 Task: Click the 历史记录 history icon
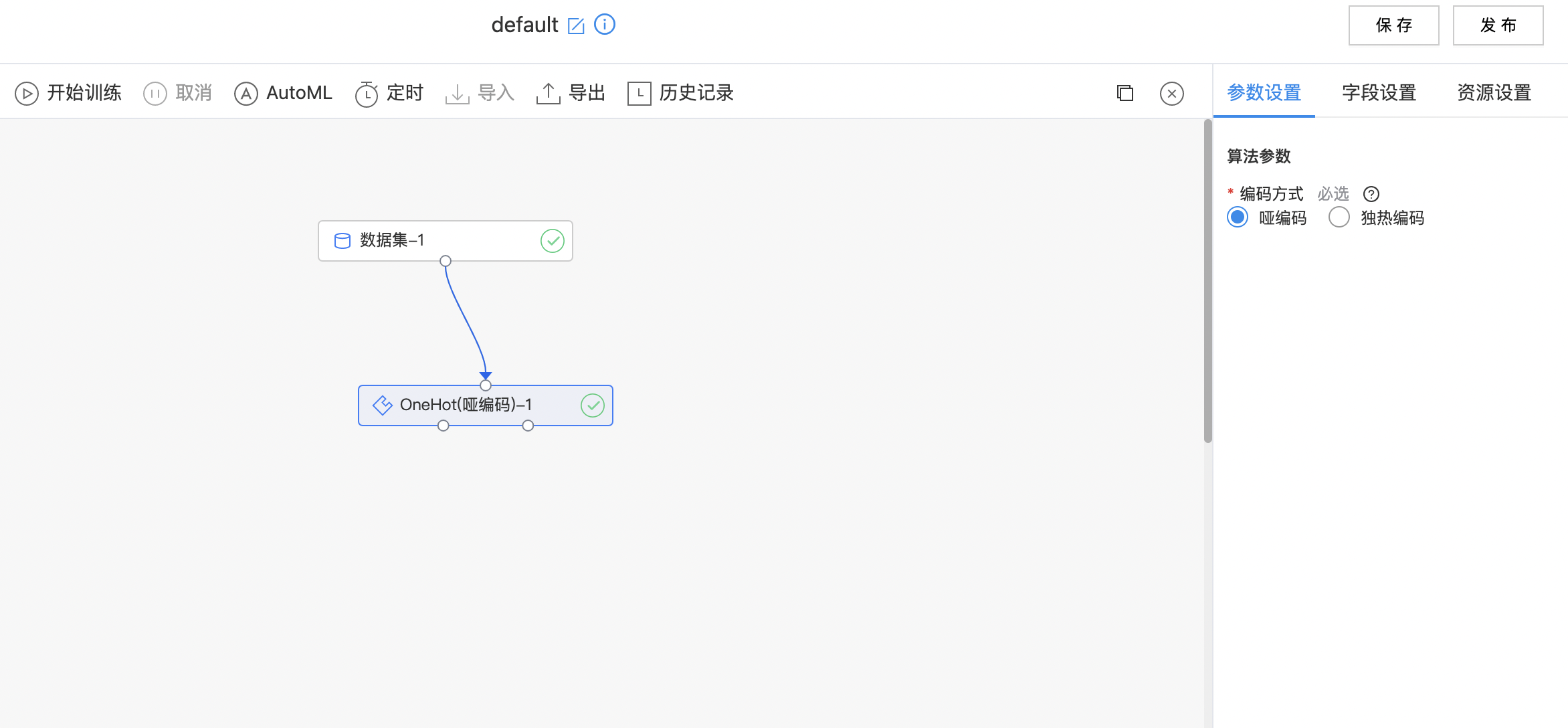pyautogui.click(x=640, y=94)
